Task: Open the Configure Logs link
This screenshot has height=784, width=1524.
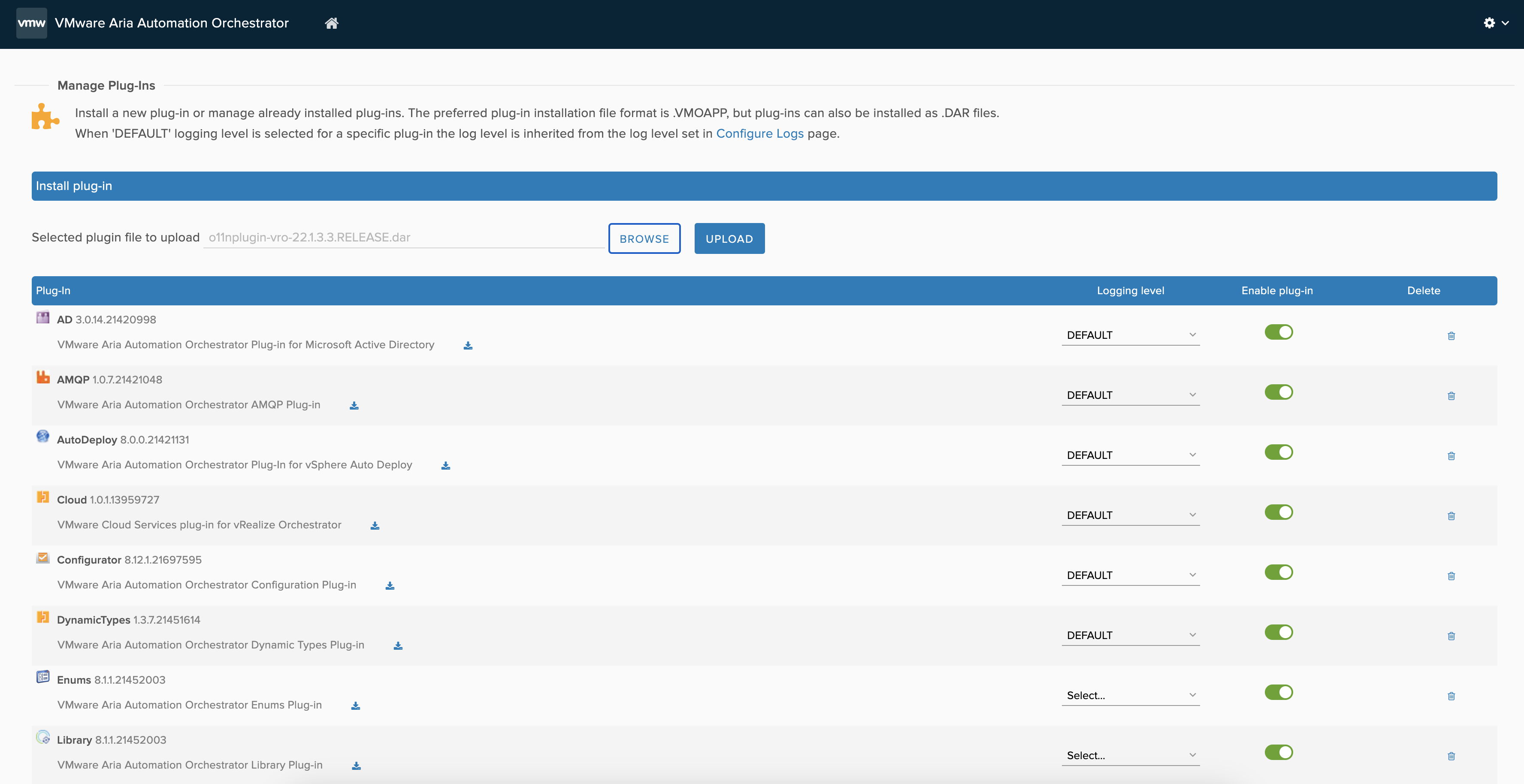Action: tap(759, 134)
